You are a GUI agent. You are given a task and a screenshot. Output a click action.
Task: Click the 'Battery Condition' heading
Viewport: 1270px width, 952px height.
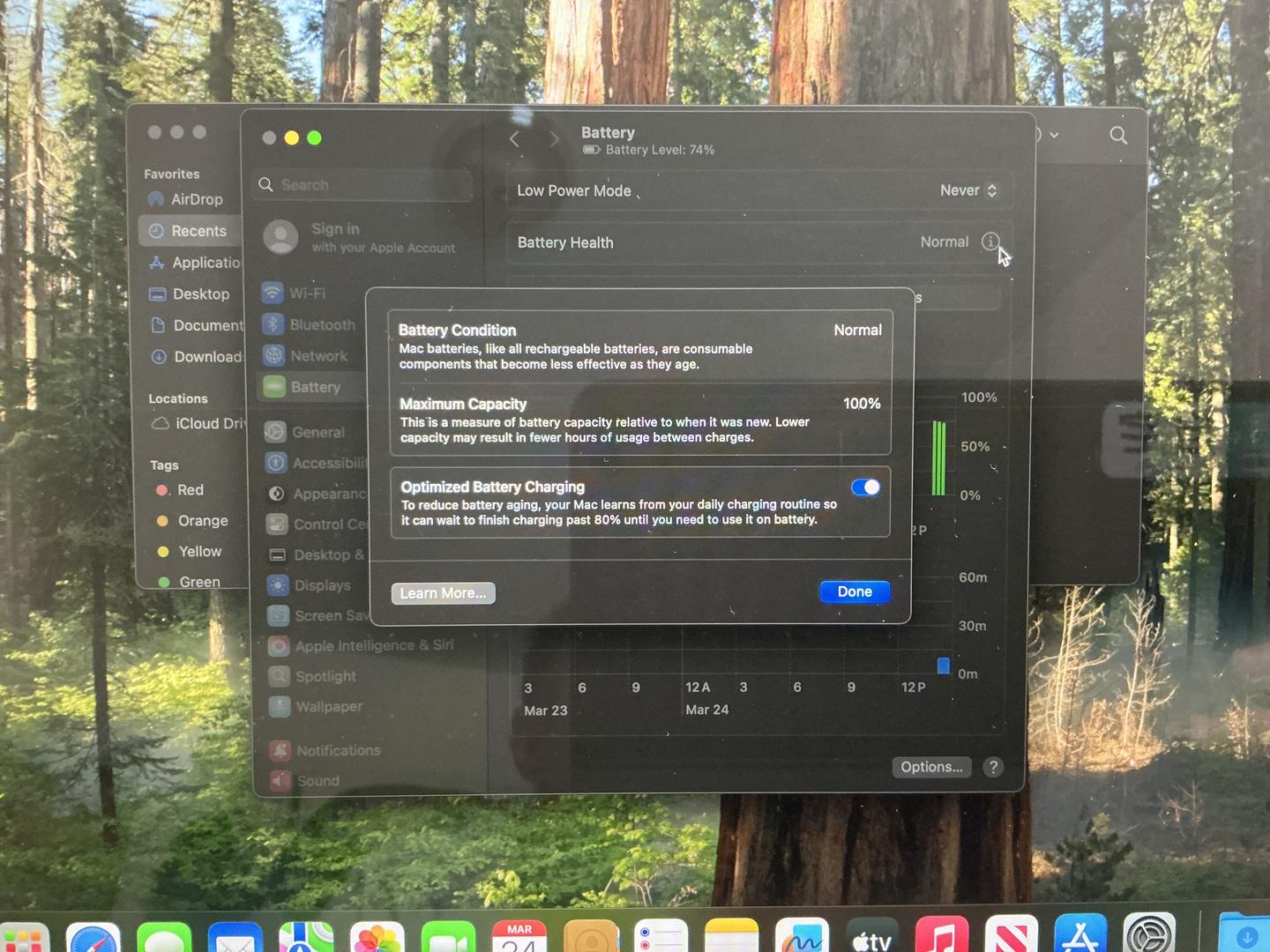(457, 330)
